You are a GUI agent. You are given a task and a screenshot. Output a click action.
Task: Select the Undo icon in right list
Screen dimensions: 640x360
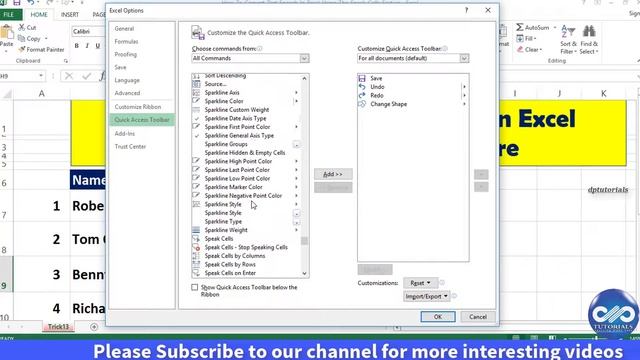coord(362,87)
